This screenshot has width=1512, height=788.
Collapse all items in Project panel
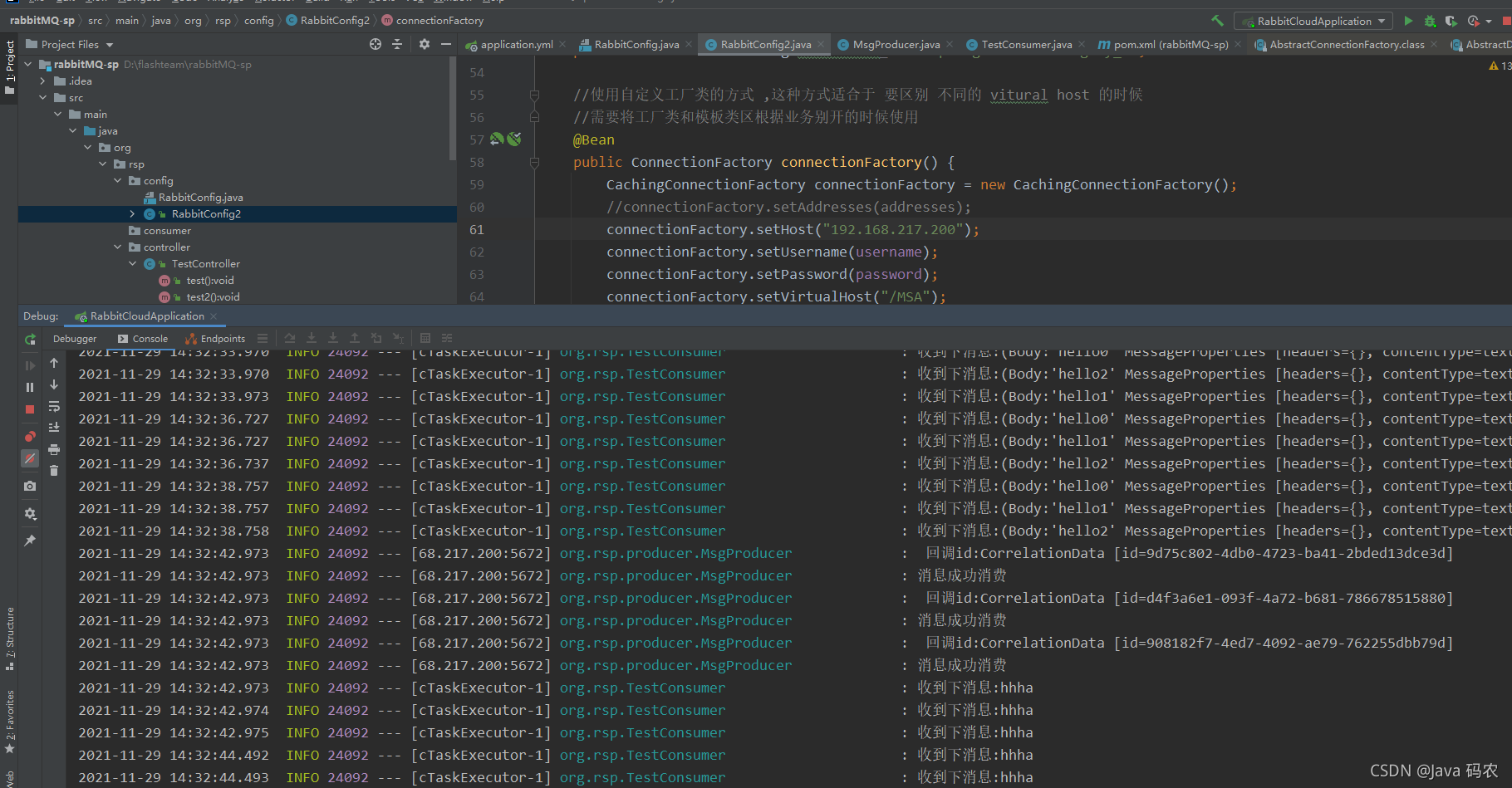click(x=397, y=44)
